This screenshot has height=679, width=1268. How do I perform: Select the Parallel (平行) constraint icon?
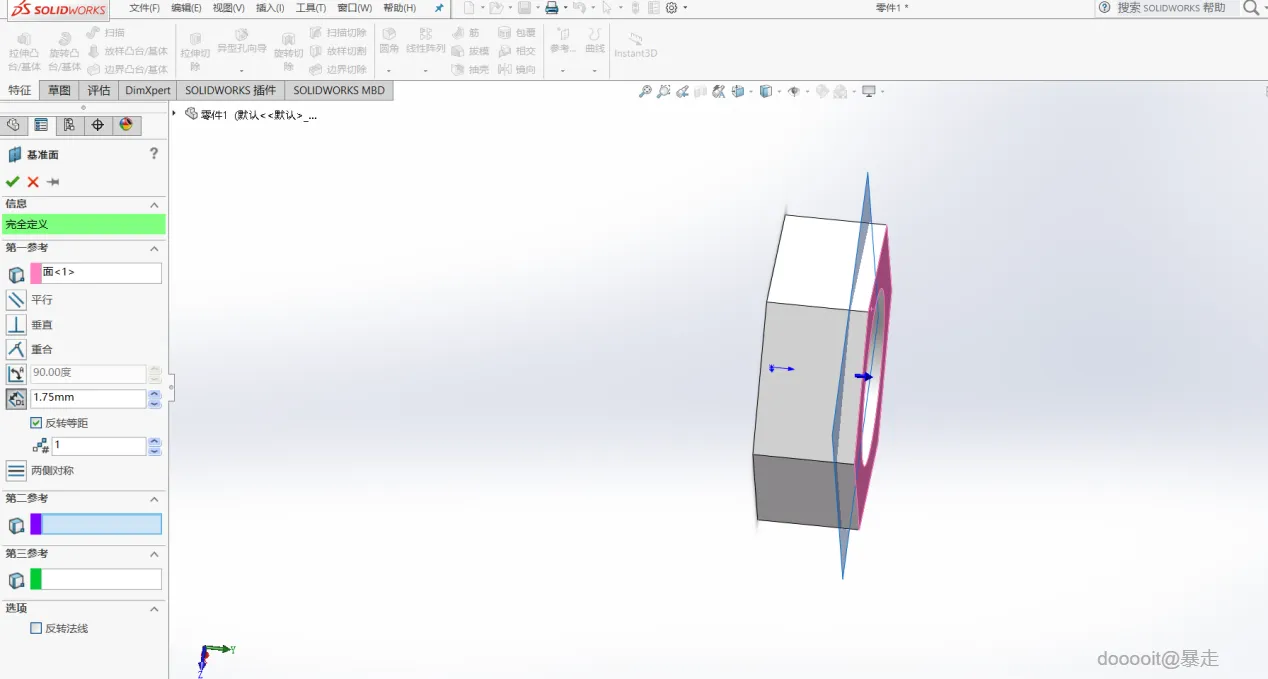(x=16, y=300)
